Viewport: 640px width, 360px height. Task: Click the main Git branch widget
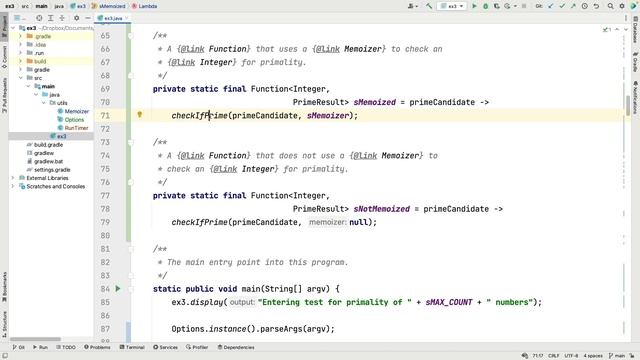[x=617, y=356]
